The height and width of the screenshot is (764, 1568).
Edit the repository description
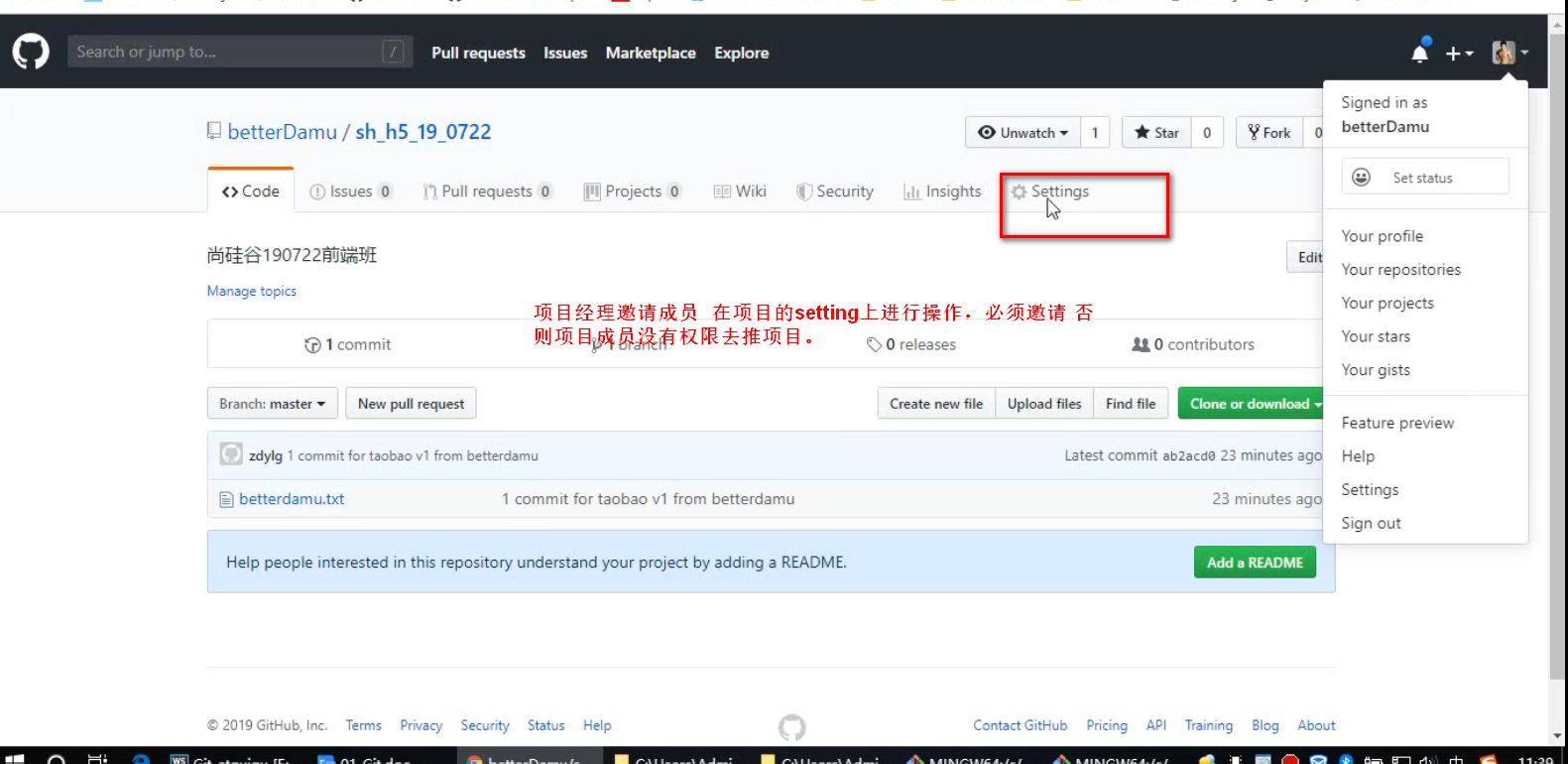(x=1307, y=257)
